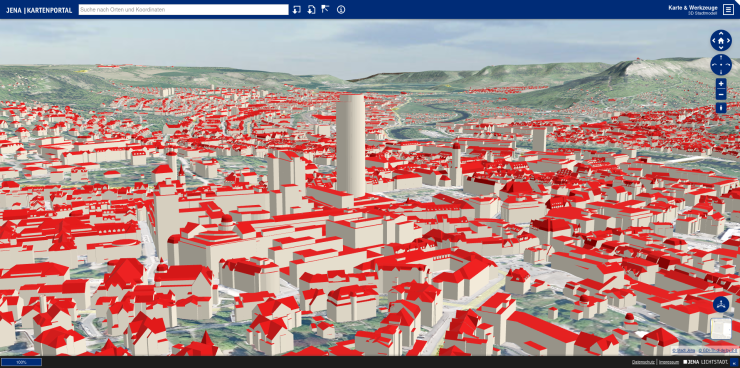Open the circled info icon in header
Viewport: 740px width, 368px height.
pos(341,9)
